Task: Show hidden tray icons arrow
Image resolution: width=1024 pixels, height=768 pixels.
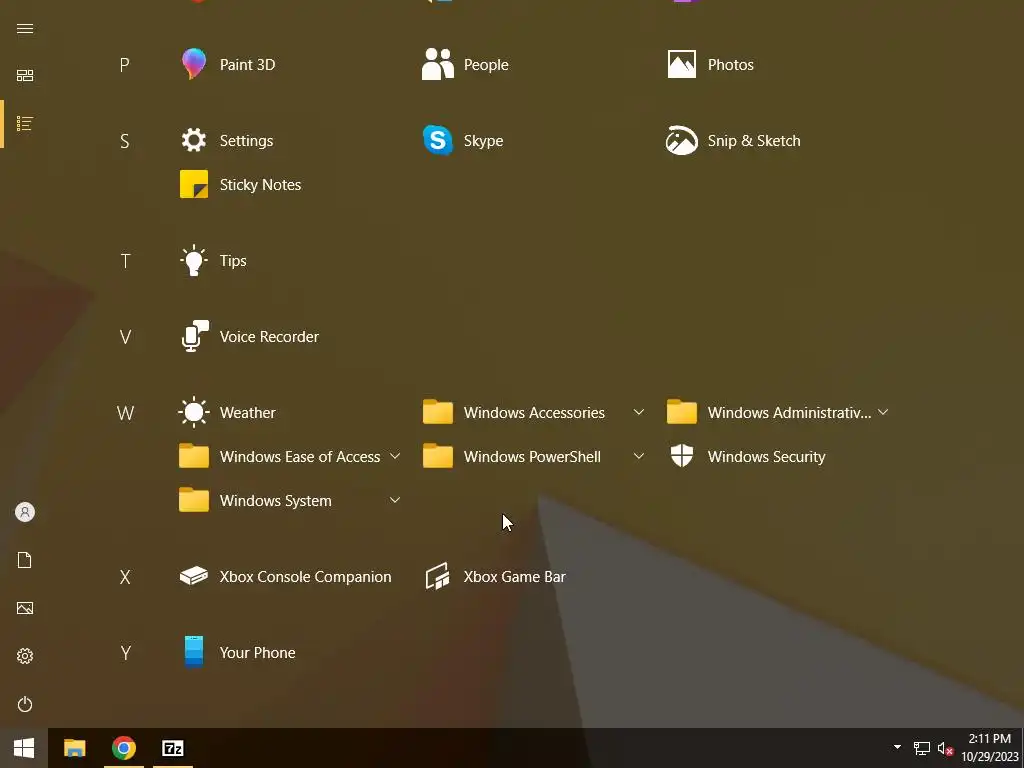Action: tap(897, 747)
